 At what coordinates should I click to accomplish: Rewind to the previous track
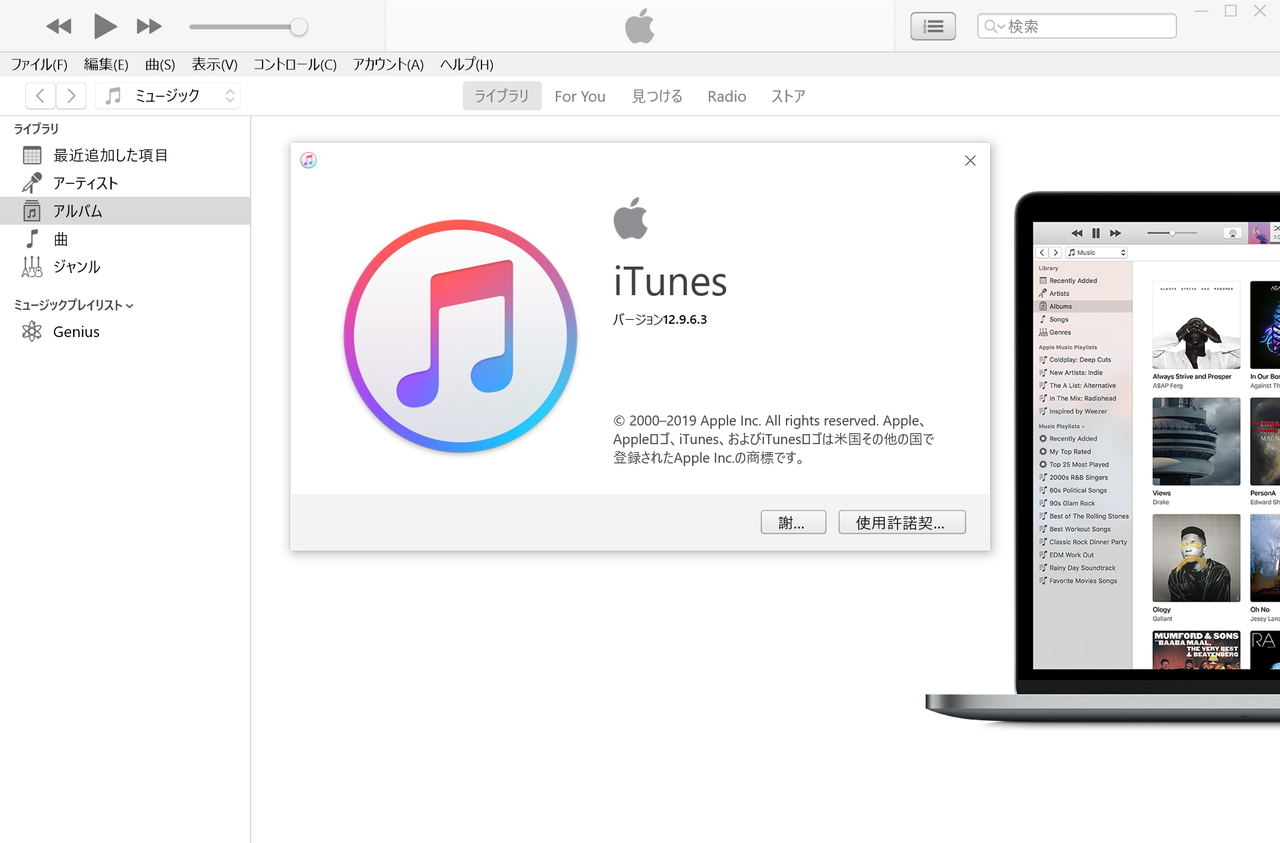pyautogui.click(x=58, y=26)
